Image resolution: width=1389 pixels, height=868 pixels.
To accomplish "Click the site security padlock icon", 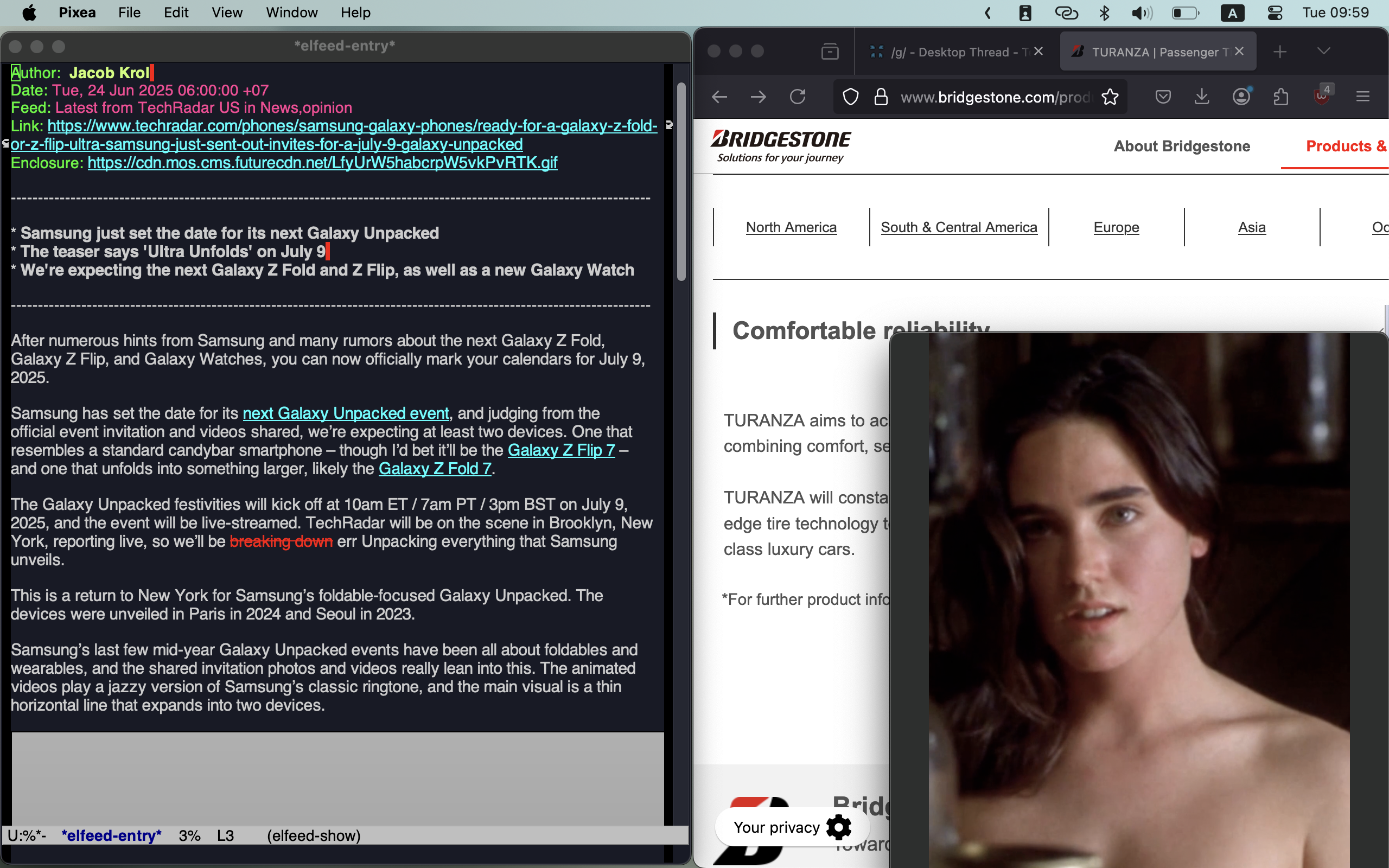I will tap(881, 97).
